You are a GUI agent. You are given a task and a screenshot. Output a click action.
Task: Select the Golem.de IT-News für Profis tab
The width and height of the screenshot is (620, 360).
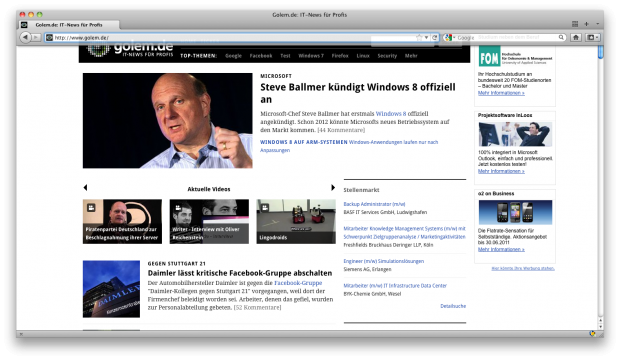[x=69, y=25]
